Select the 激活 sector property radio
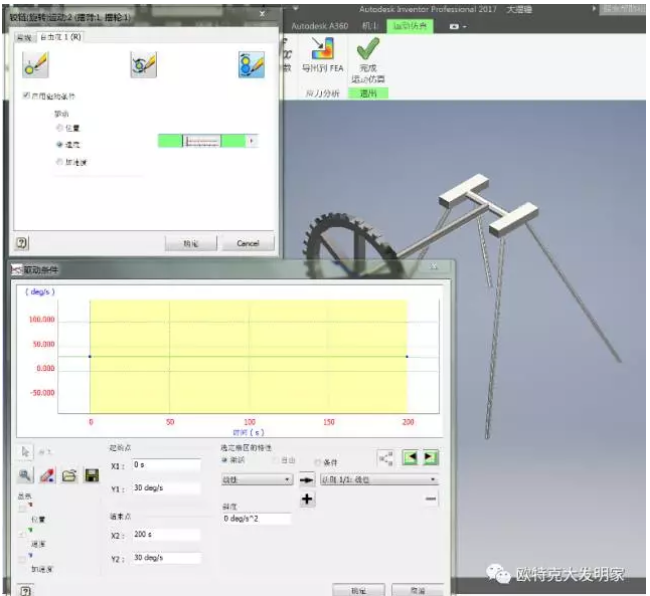The height and width of the screenshot is (596, 650). [x=225, y=460]
